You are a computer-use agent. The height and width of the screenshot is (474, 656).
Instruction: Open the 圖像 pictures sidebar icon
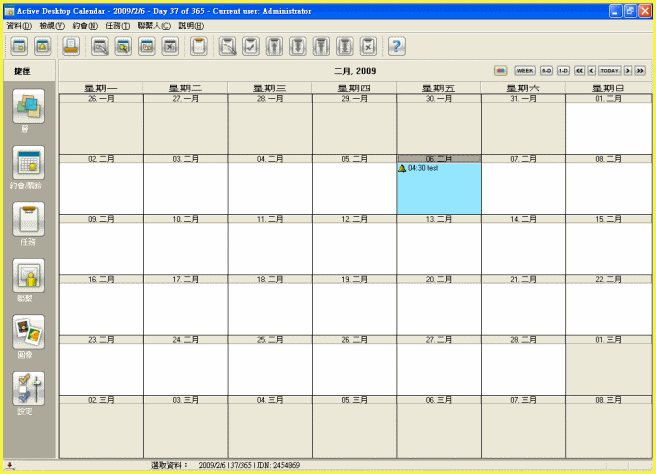click(x=28, y=331)
